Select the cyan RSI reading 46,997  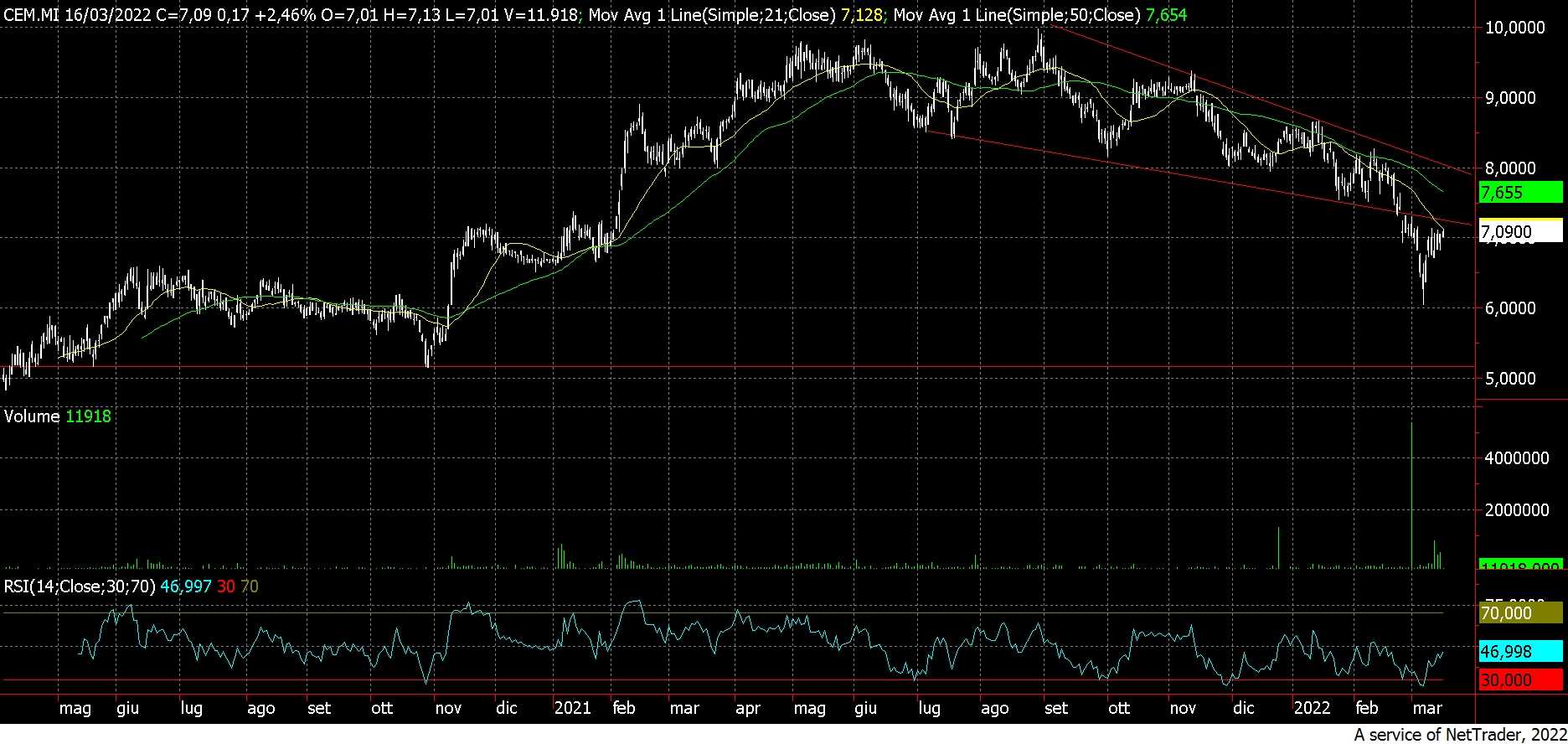tap(186, 586)
